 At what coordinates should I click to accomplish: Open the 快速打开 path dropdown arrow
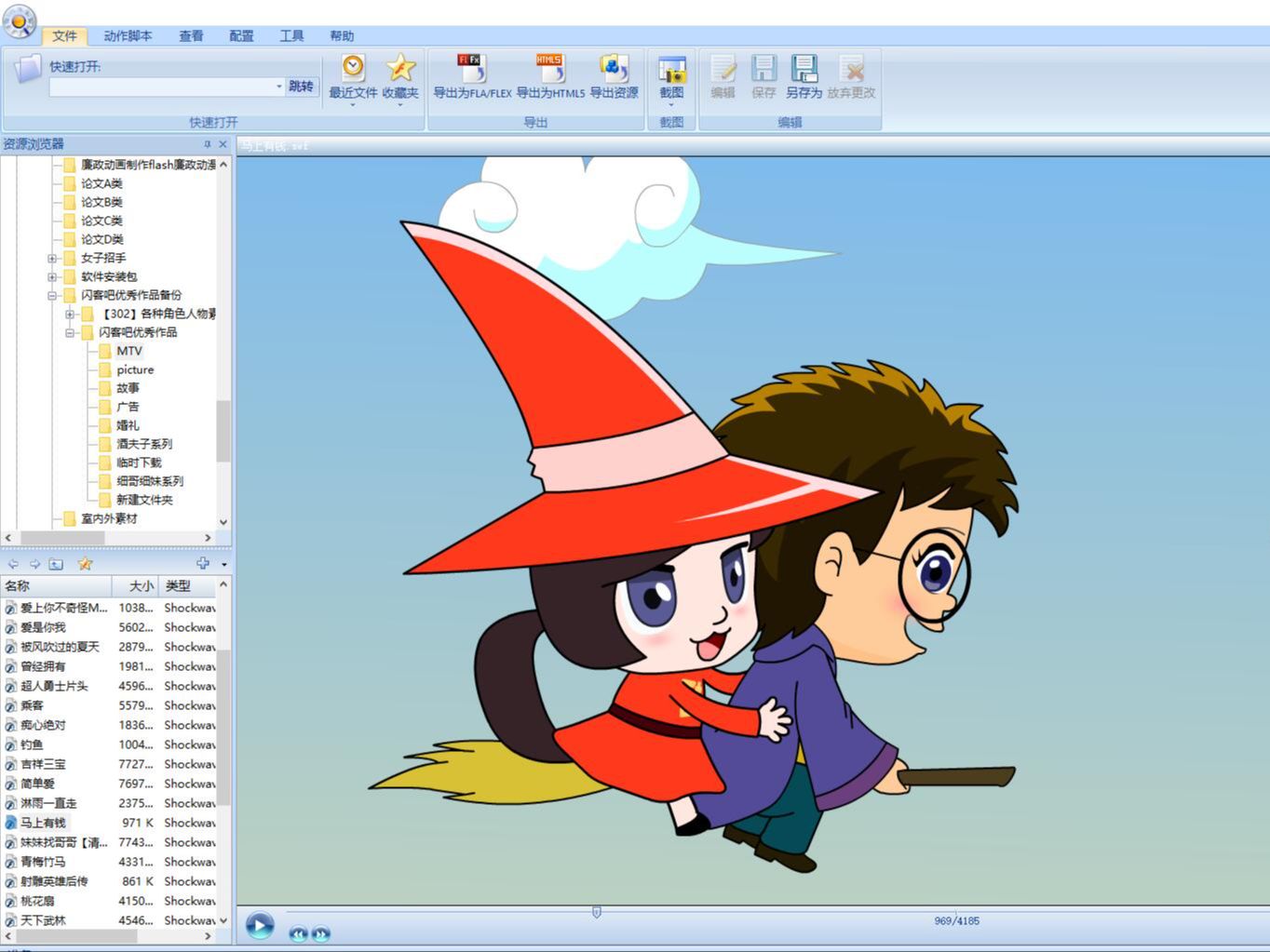278,87
